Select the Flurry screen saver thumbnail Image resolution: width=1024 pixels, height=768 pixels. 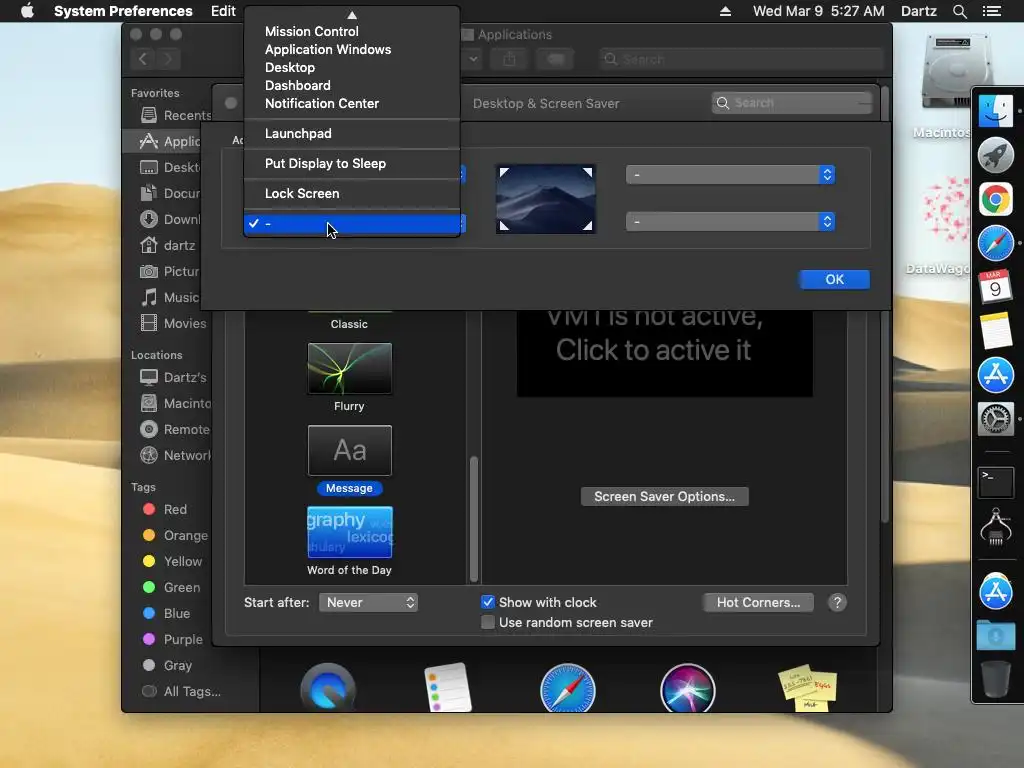[349, 368]
